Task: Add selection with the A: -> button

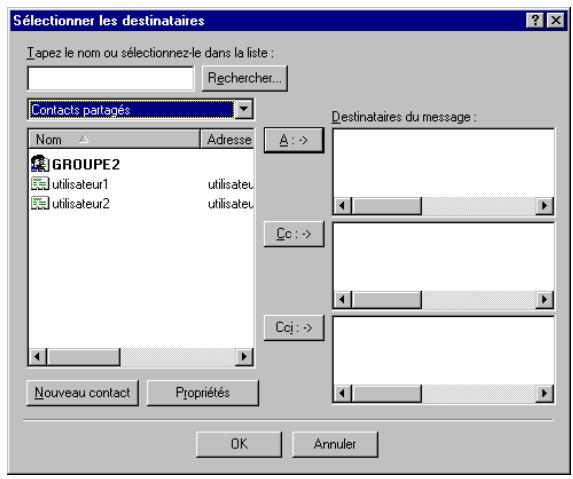Action: coord(294,140)
